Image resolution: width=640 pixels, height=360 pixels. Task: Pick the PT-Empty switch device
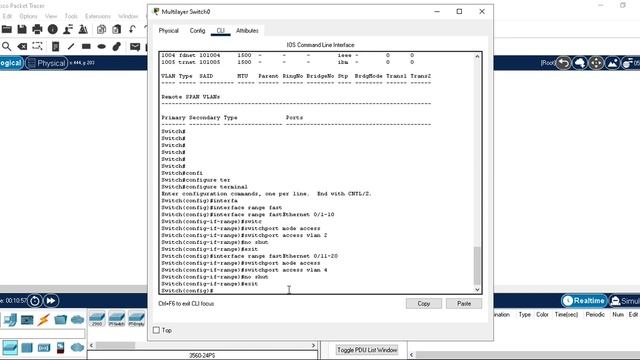136,319
